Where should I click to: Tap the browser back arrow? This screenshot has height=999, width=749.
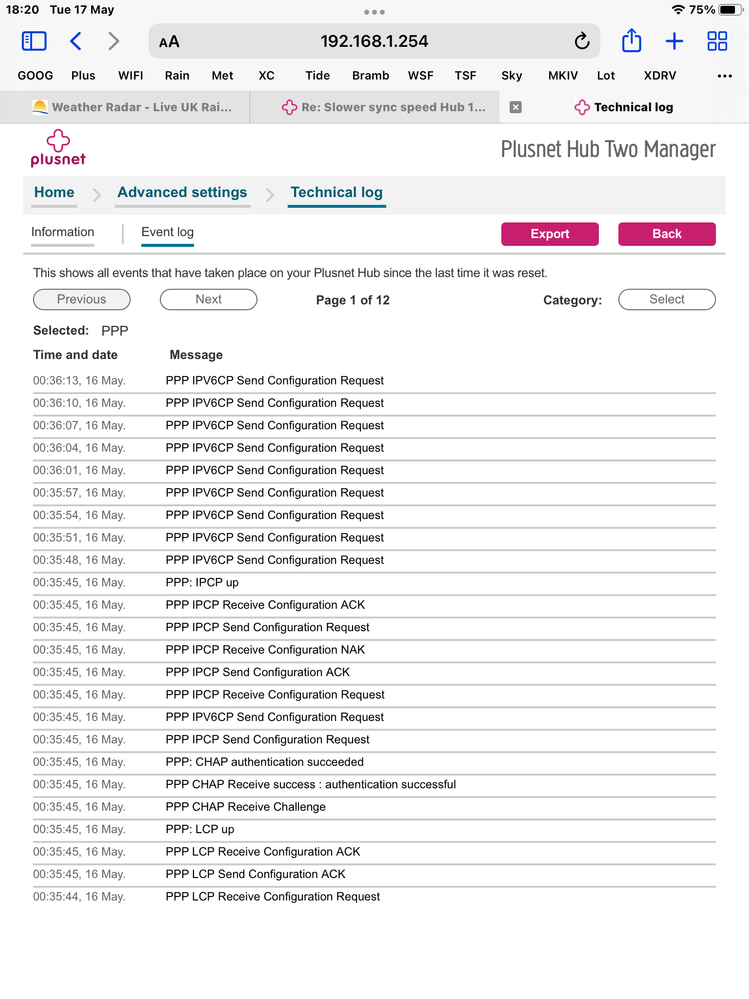coord(76,41)
